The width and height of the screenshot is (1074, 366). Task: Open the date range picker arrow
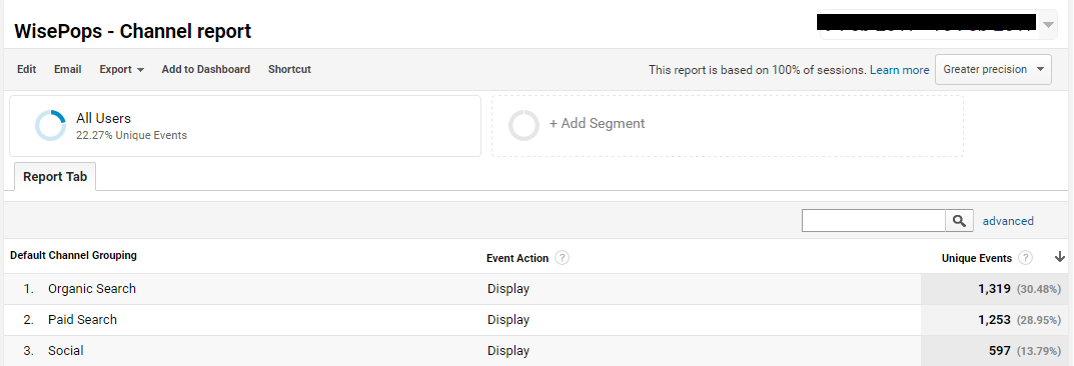(1048, 25)
